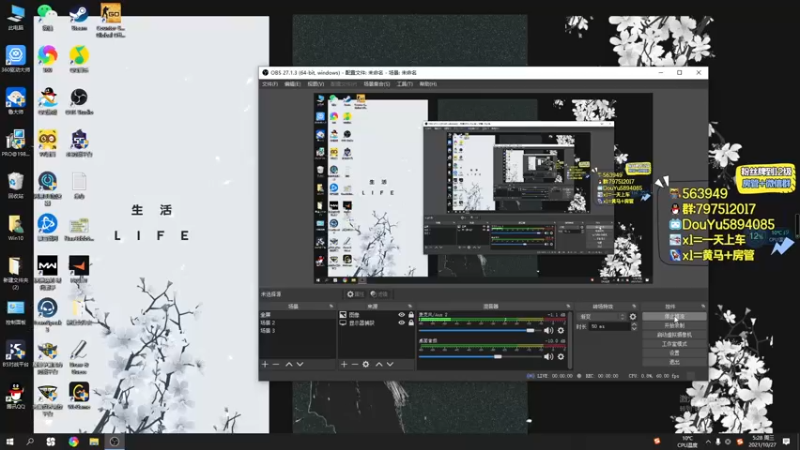Open Windows taskbar search
This screenshot has width=800, height=450.
[x=30, y=441]
